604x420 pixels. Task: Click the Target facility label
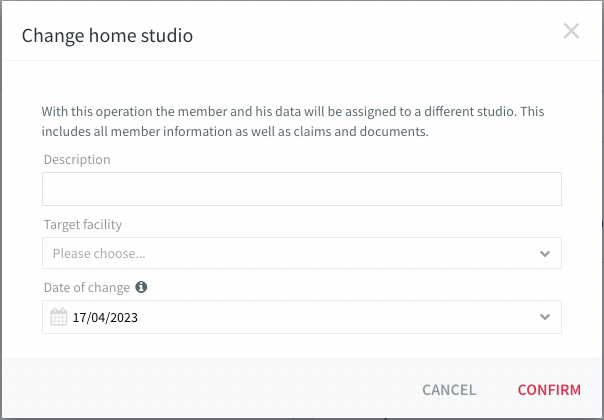tap(83, 224)
